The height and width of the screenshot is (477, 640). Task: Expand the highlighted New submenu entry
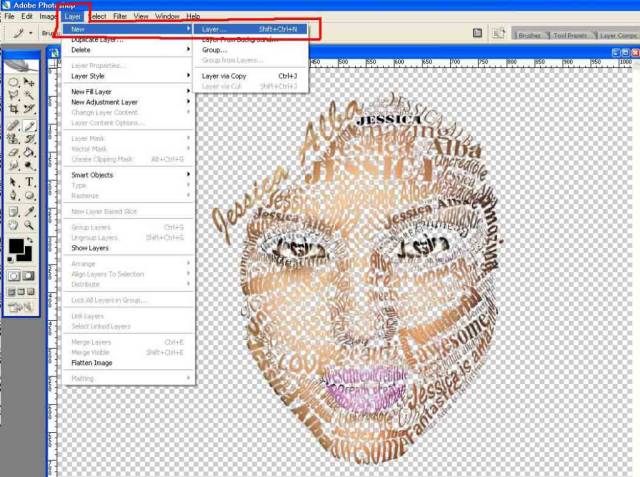click(128, 29)
